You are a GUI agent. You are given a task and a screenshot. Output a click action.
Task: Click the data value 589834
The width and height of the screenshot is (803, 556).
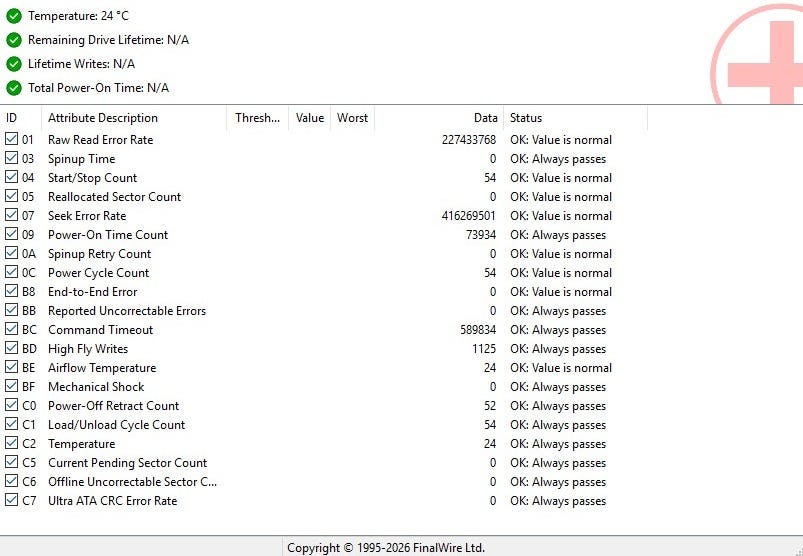tap(478, 330)
